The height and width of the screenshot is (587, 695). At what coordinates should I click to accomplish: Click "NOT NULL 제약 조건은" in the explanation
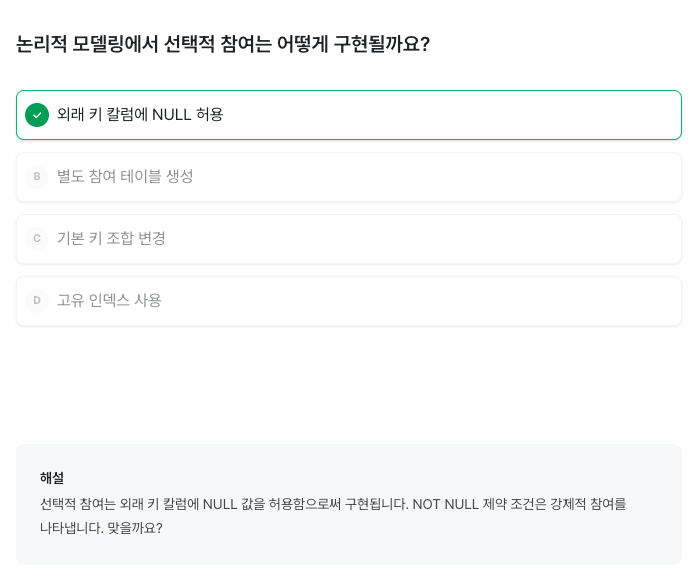click(480, 504)
